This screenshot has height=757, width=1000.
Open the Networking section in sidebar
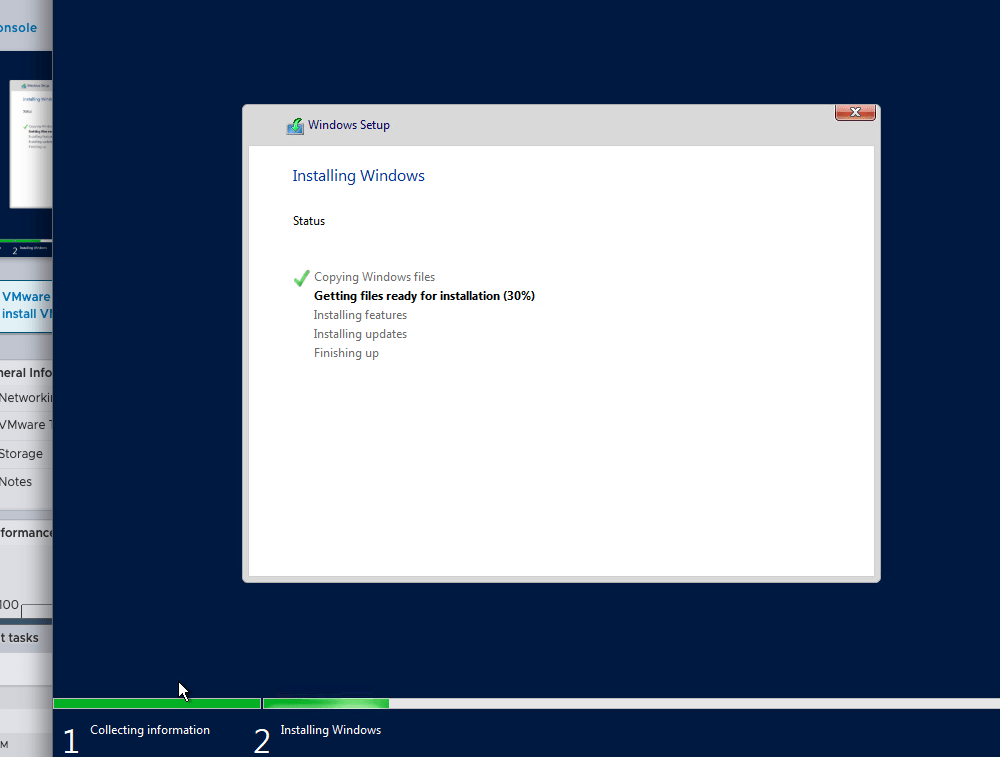pyautogui.click(x=26, y=398)
